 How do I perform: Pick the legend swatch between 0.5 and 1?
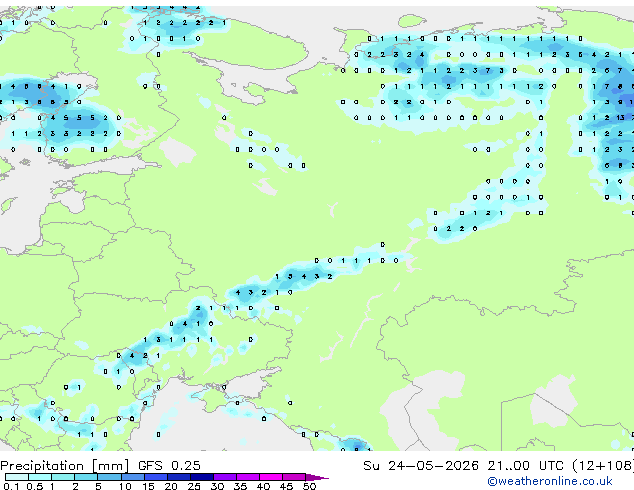[x=40, y=477]
